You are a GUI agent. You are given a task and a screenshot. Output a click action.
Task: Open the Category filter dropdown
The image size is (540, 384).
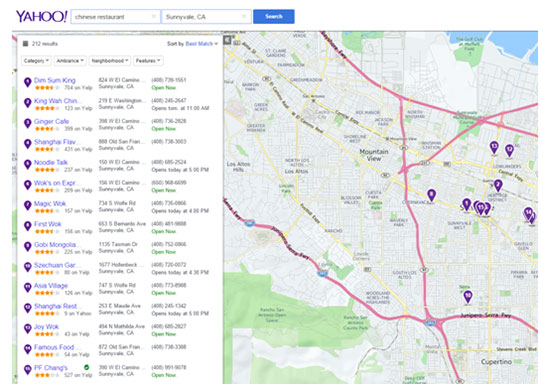point(36,61)
